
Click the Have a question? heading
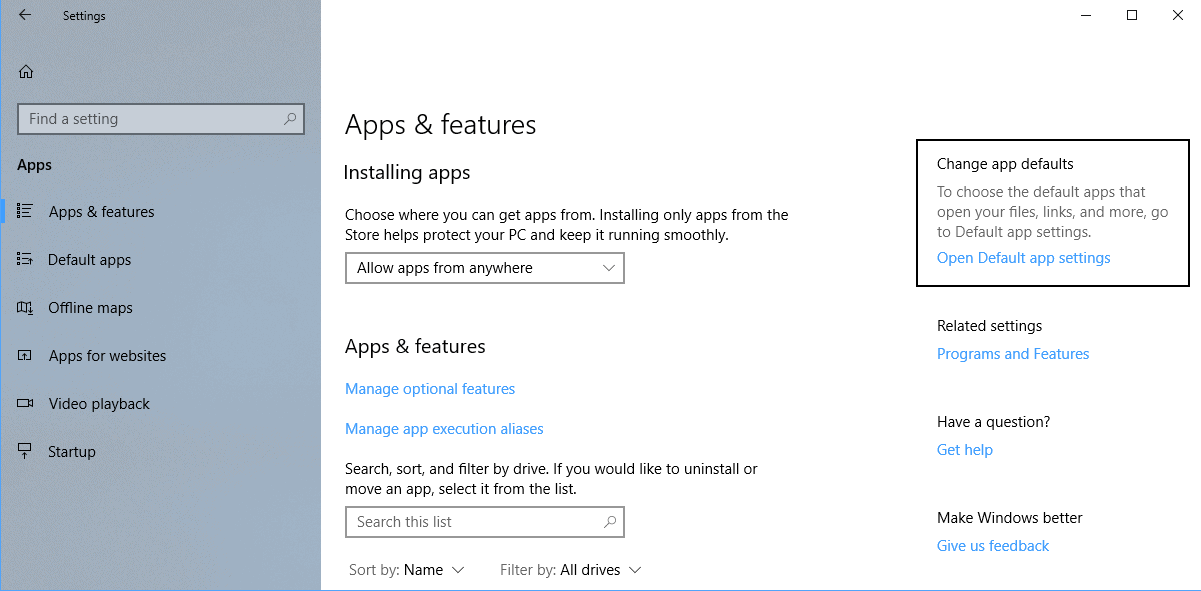(993, 422)
